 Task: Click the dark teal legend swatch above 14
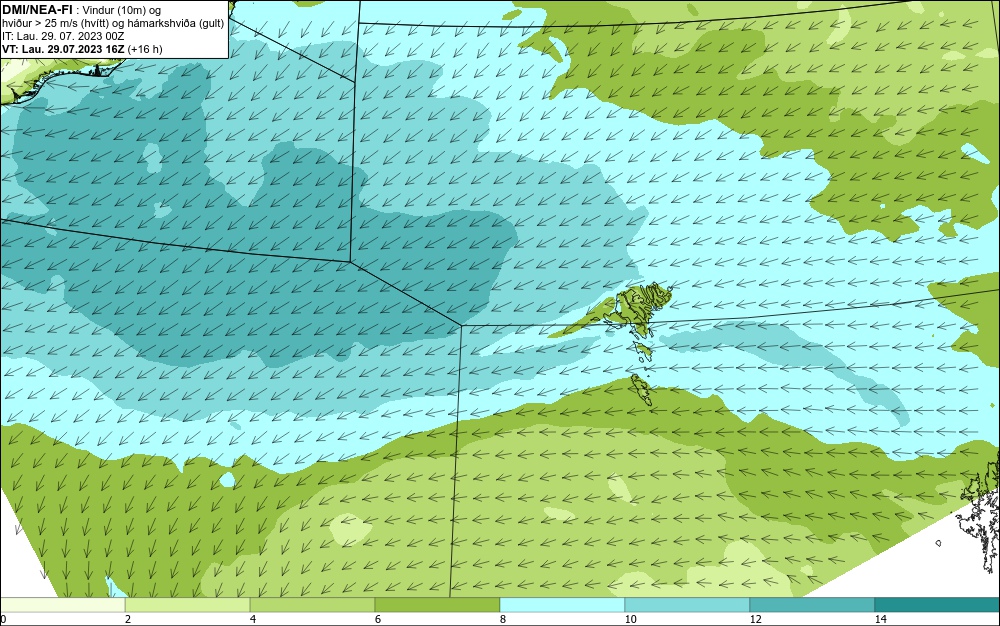coord(938,605)
